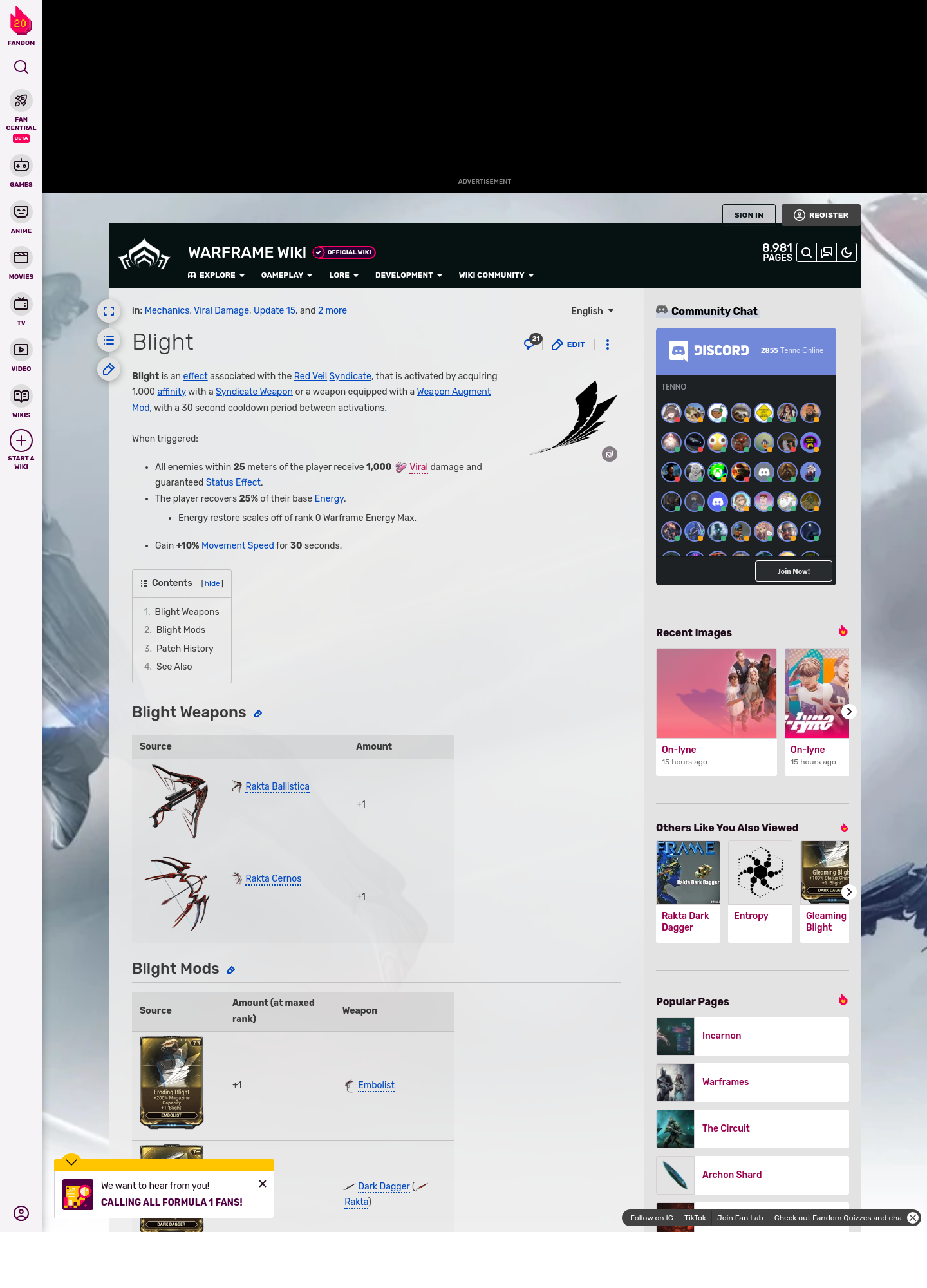Edit the Blight Weapons section
The height and width of the screenshot is (1288, 927).
pos(258,714)
